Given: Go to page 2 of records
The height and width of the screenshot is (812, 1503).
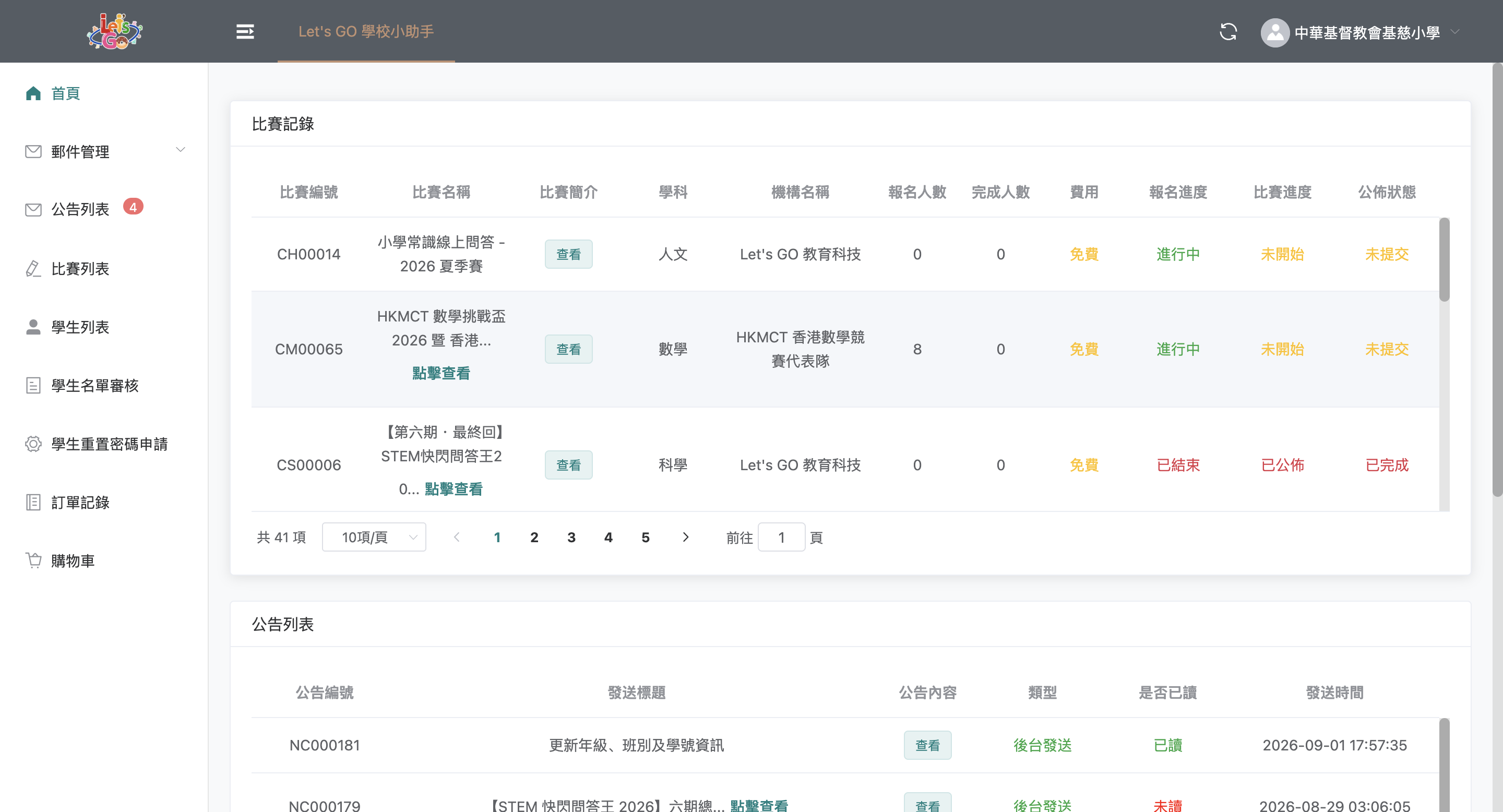Looking at the screenshot, I should pyautogui.click(x=534, y=538).
